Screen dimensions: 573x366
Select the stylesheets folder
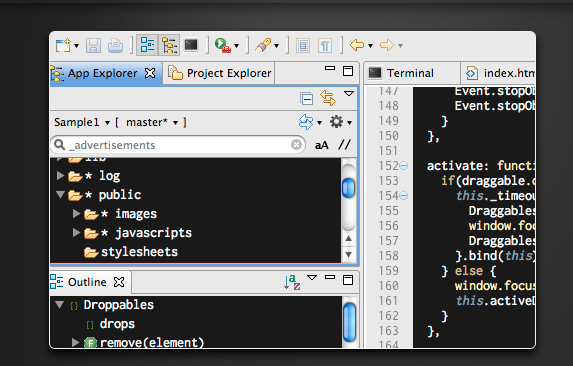(130, 252)
